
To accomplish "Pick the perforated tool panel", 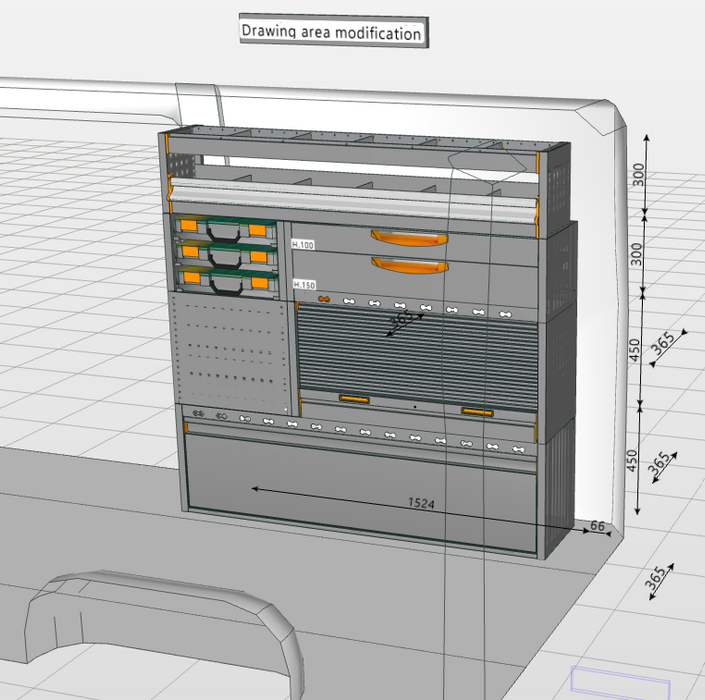I will point(230,350).
